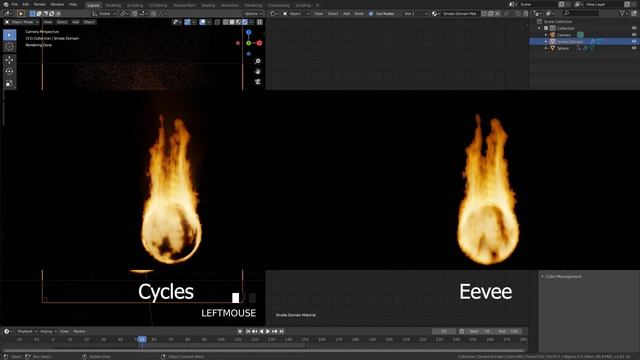This screenshot has height=360, width=640.
Task: Open the Keying dropdown in timeline
Action: pos(48,331)
